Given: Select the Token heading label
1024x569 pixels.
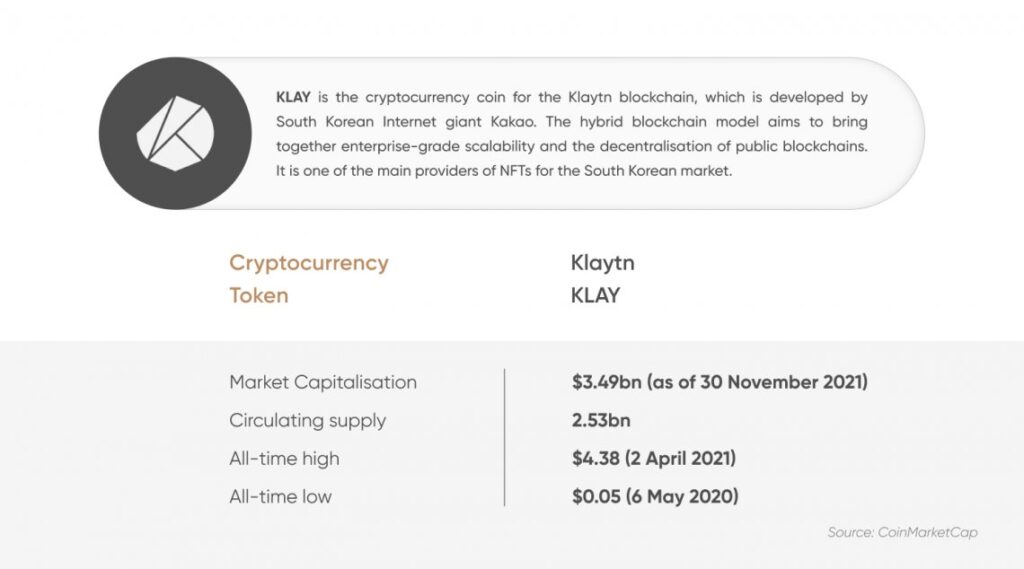Looking at the screenshot, I should coord(258,295).
